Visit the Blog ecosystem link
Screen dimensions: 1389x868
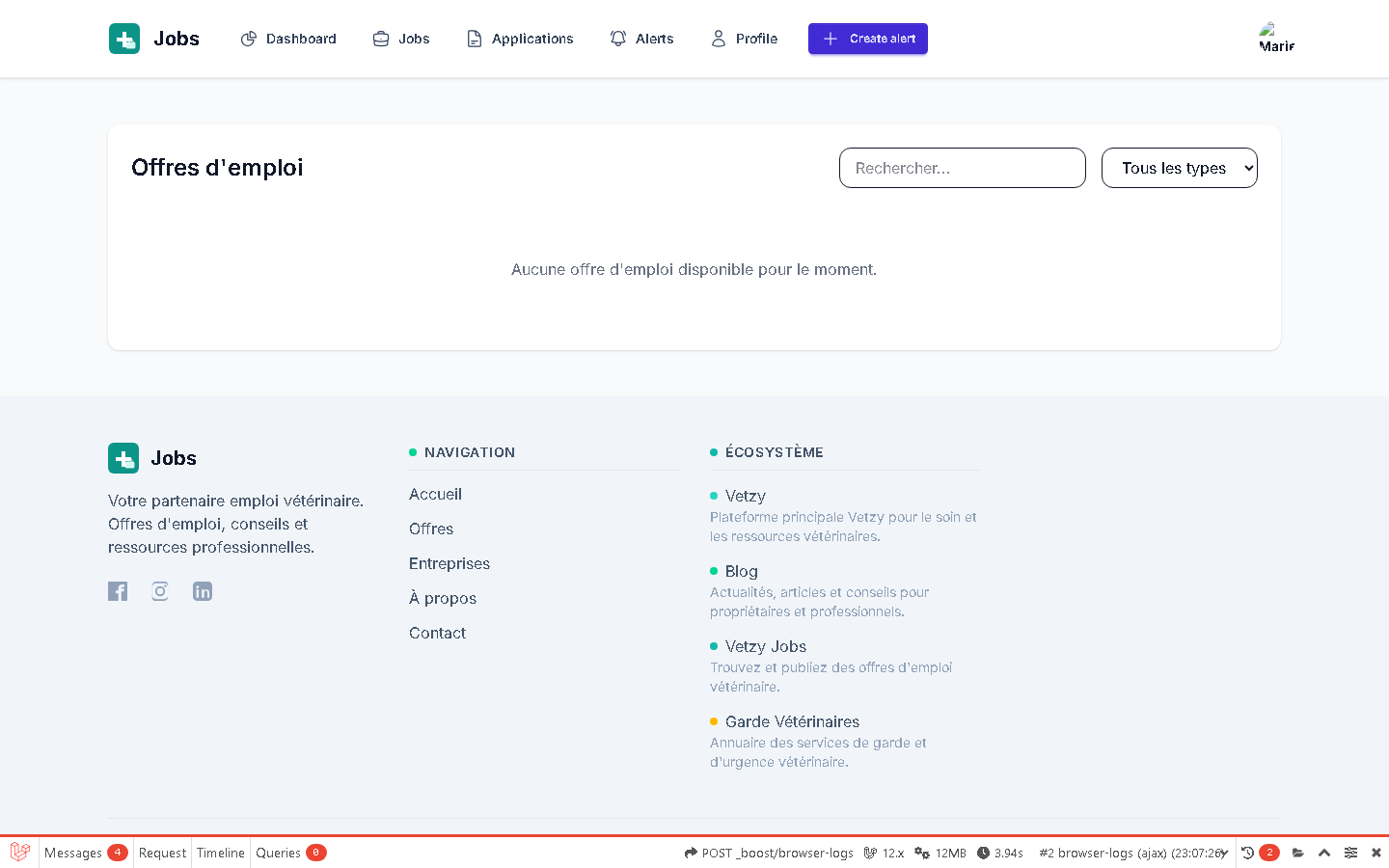tap(742, 571)
